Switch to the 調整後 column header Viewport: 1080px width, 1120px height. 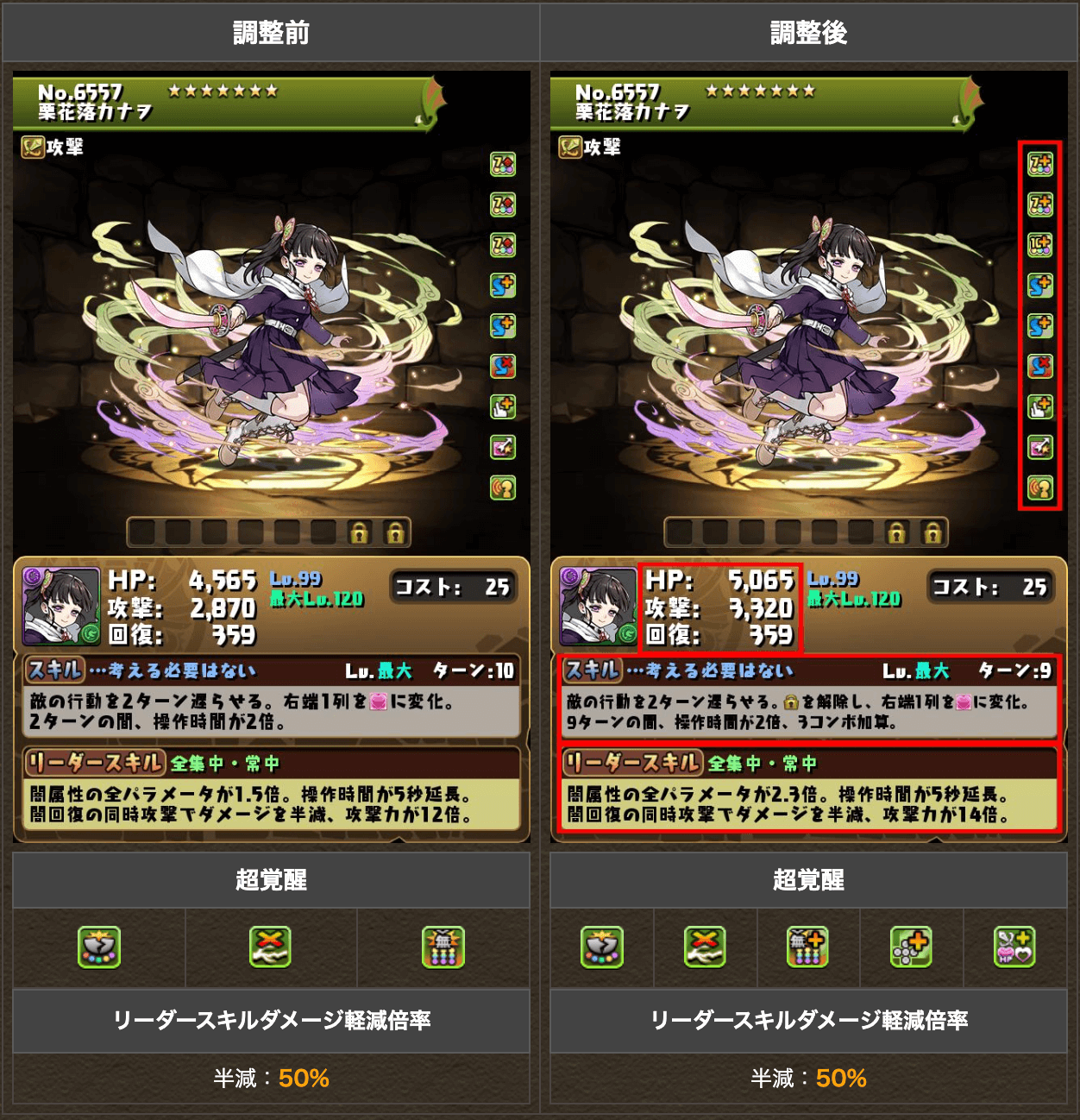point(808,33)
